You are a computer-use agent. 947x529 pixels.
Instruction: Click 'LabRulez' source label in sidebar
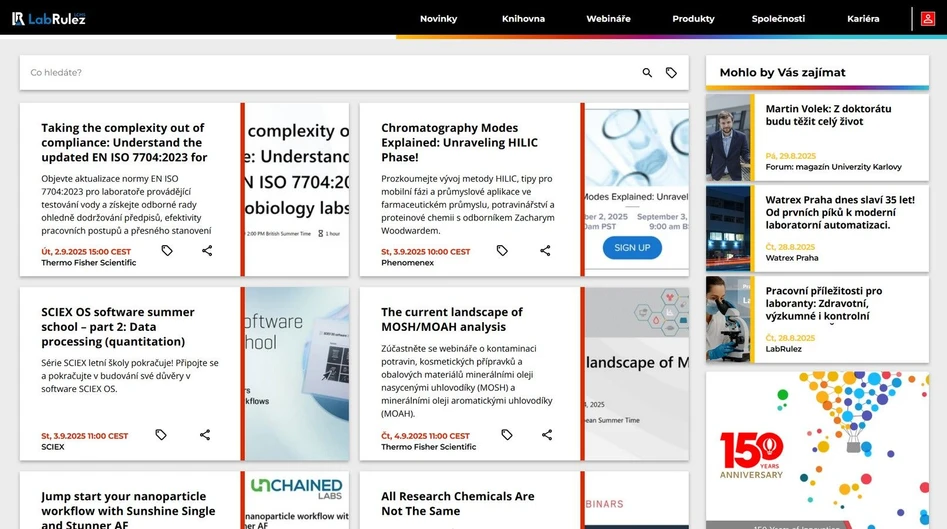pyautogui.click(x=783, y=349)
